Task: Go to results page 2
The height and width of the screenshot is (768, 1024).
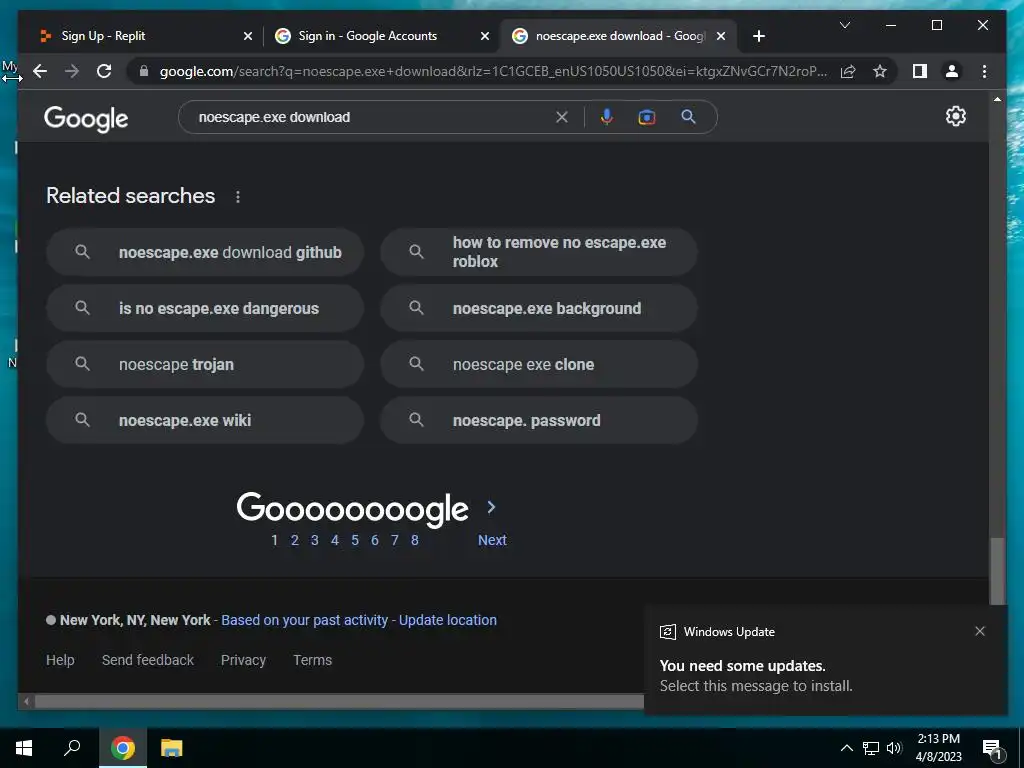Action: pyautogui.click(x=295, y=540)
